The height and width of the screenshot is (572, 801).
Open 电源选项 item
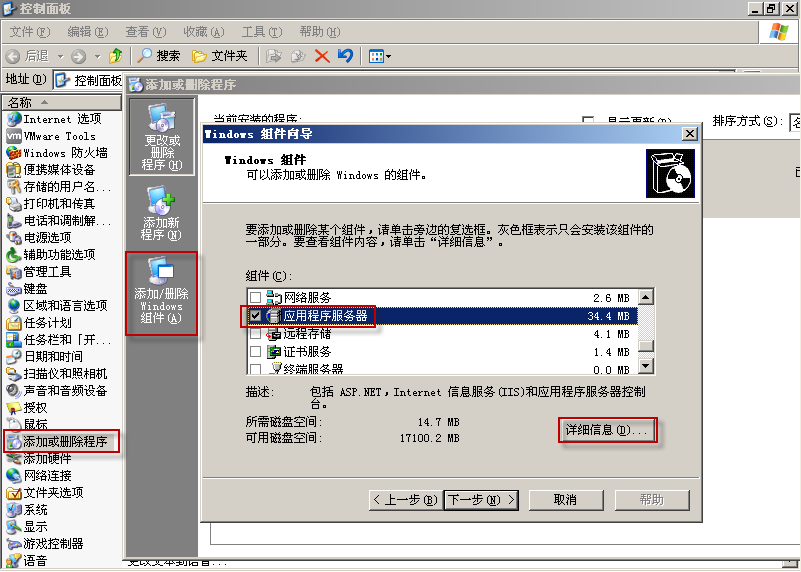point(39,237)
